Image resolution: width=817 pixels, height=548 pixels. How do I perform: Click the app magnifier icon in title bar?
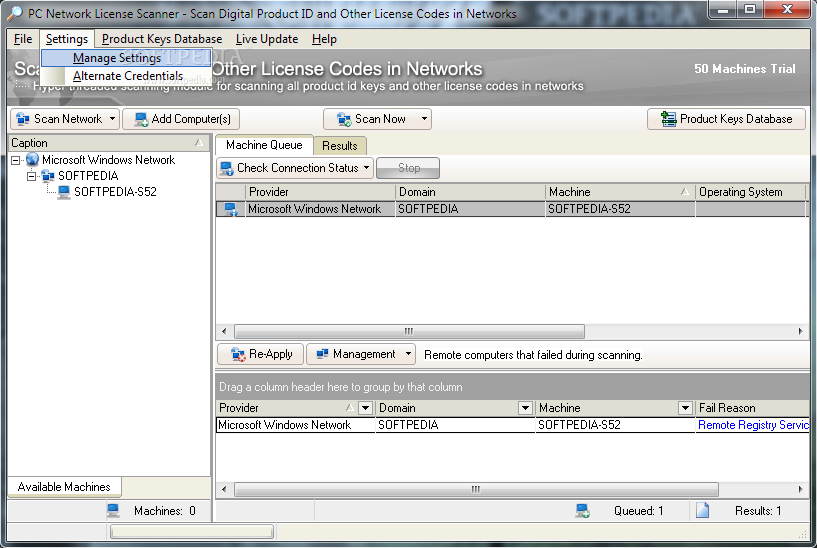pos(16,13)
